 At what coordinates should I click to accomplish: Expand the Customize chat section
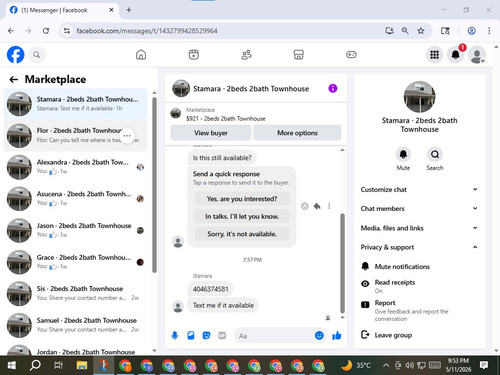(419, 189)
